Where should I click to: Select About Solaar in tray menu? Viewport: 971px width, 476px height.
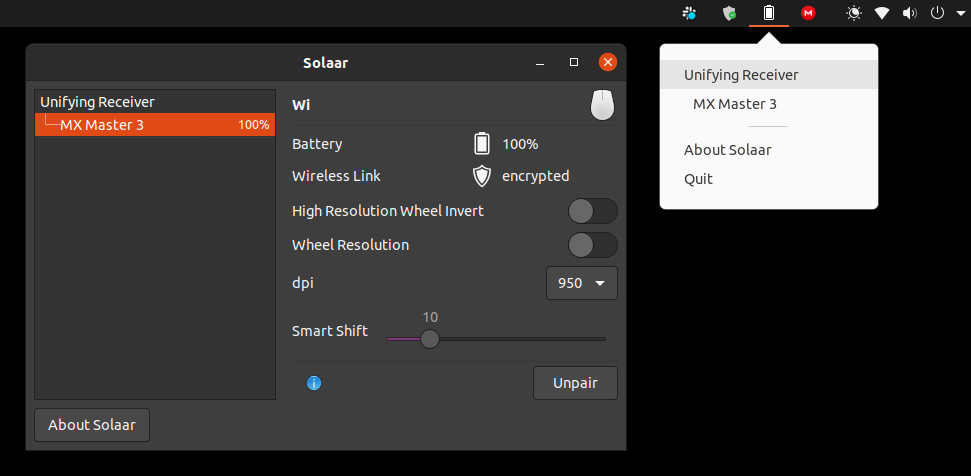[769, 150]
